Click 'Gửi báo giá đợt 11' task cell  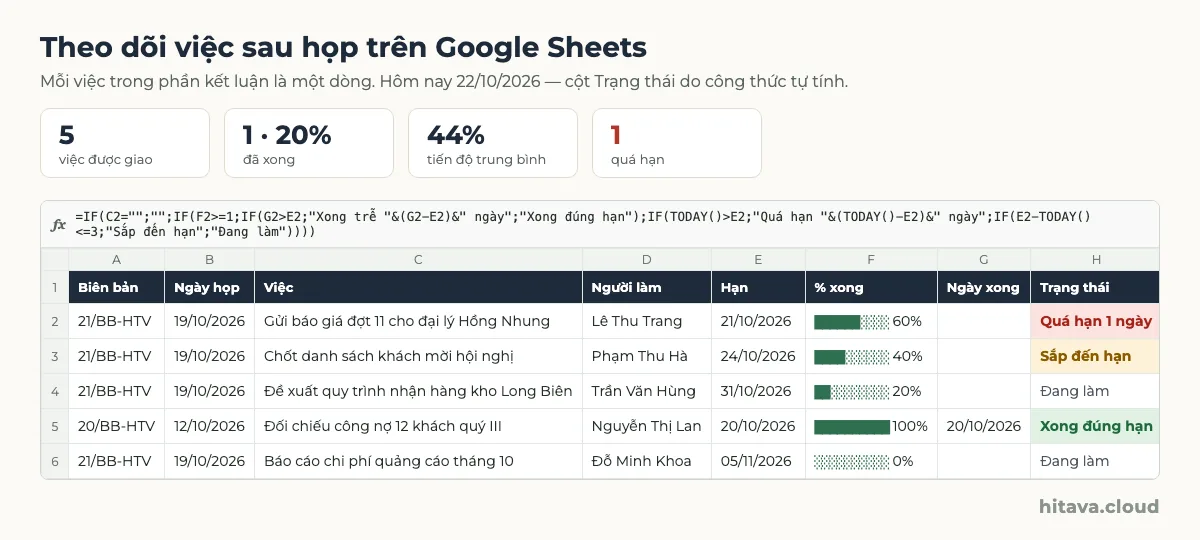tap(419, 321)
